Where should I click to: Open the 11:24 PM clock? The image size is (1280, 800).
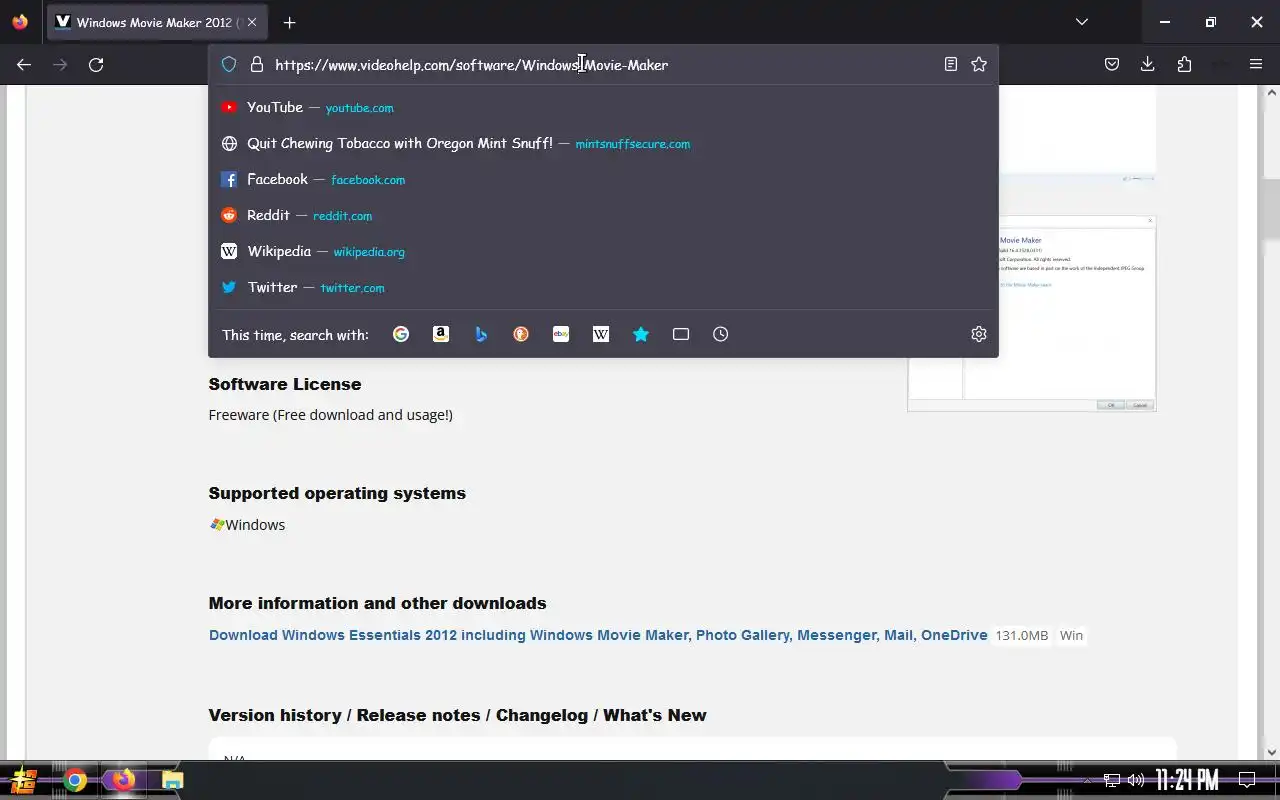(x=1187, y=780)
